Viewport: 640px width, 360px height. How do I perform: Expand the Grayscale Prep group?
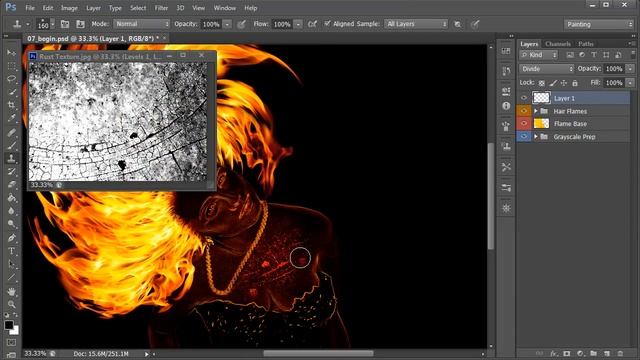(x=536, y=136)
